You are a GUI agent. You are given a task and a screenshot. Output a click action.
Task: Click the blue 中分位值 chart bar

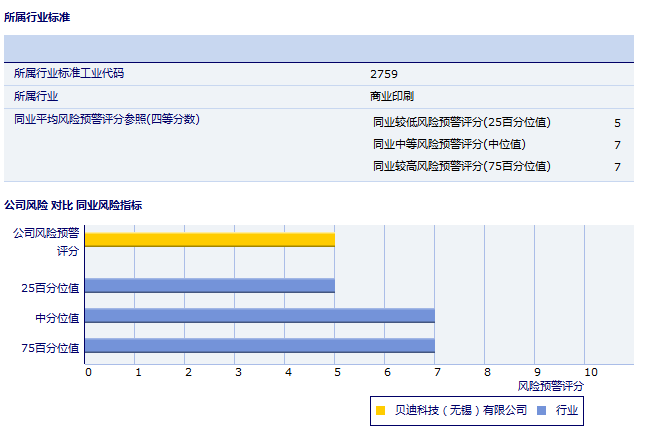[259, 316]
